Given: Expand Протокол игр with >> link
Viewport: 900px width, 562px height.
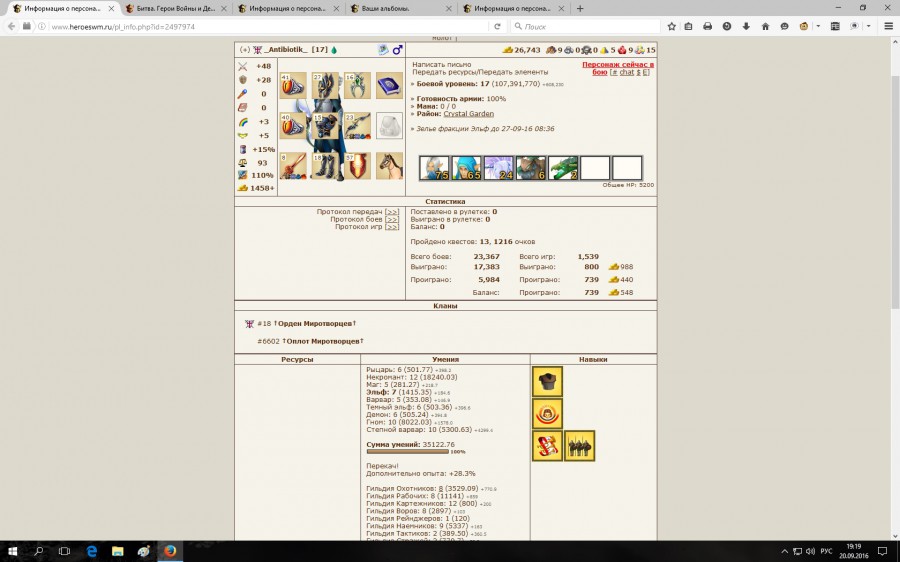Looking at the screenshot, I should click(392, 227).
